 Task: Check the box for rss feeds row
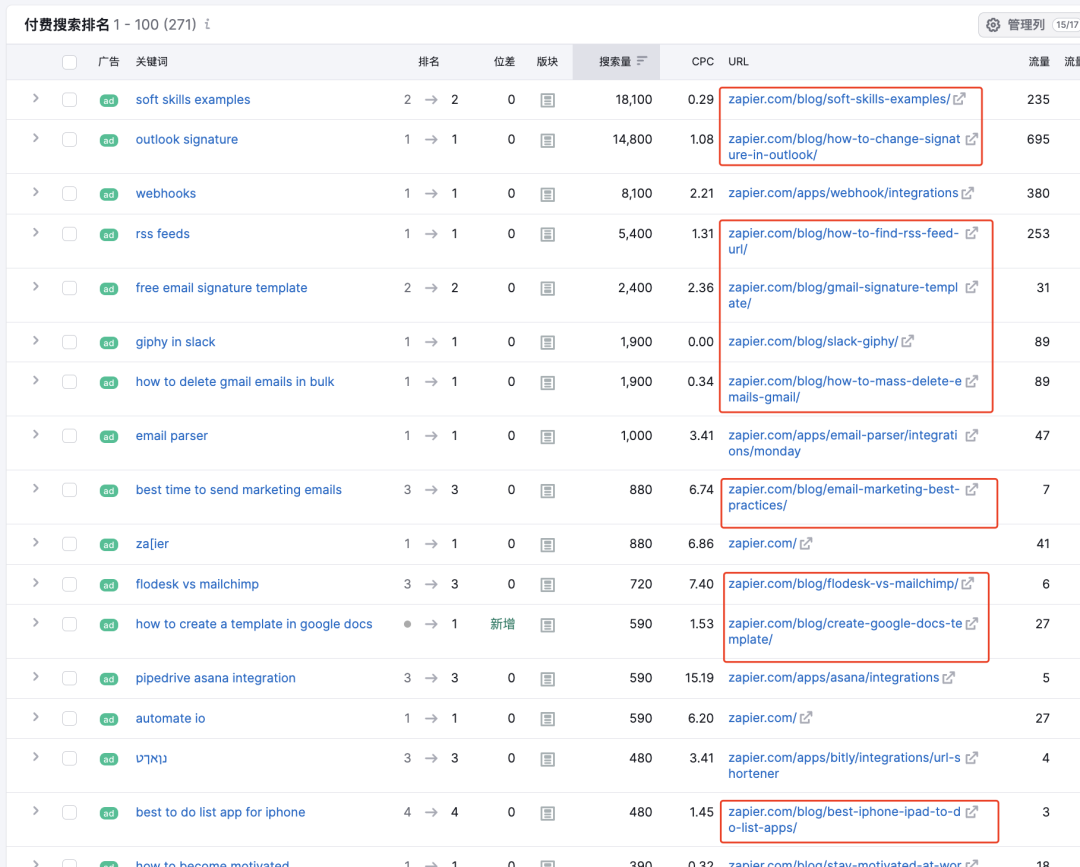click(x=70, y=234)
